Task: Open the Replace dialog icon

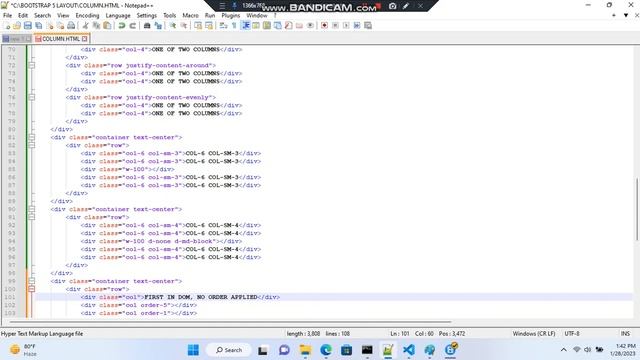Action: click(x=158, y=25)
